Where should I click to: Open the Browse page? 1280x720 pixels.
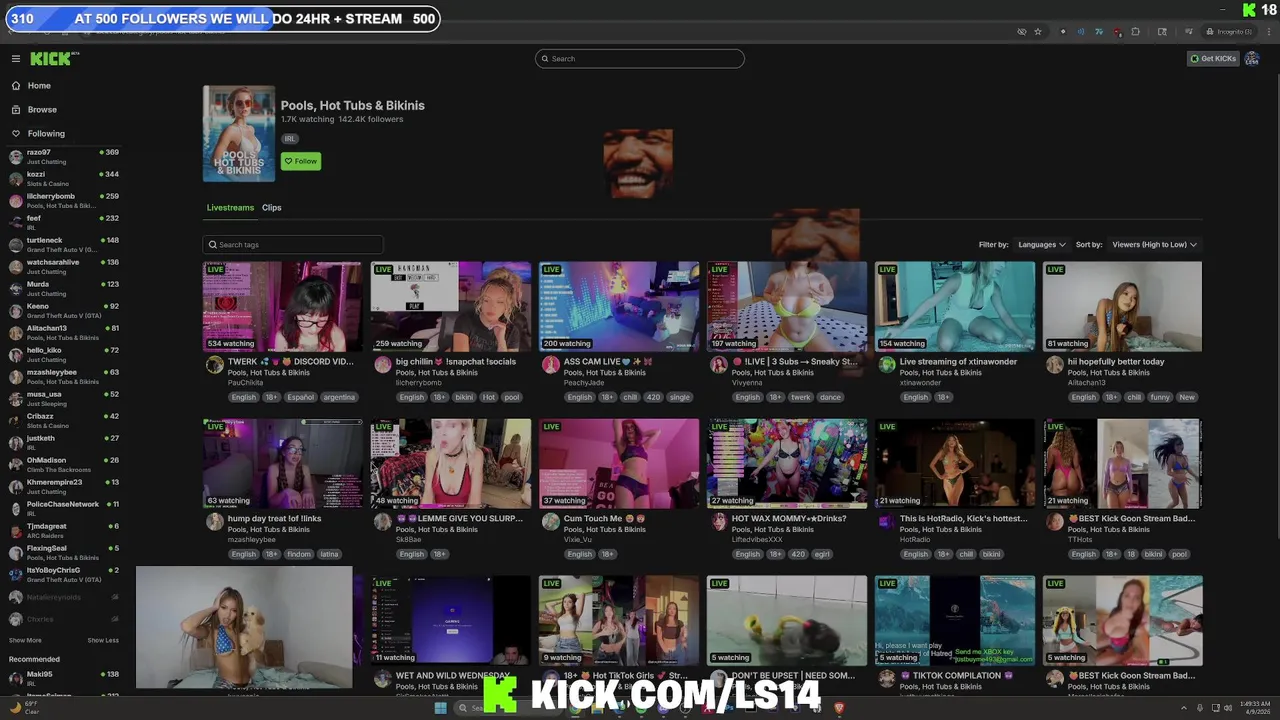click(x=42, y=110)
